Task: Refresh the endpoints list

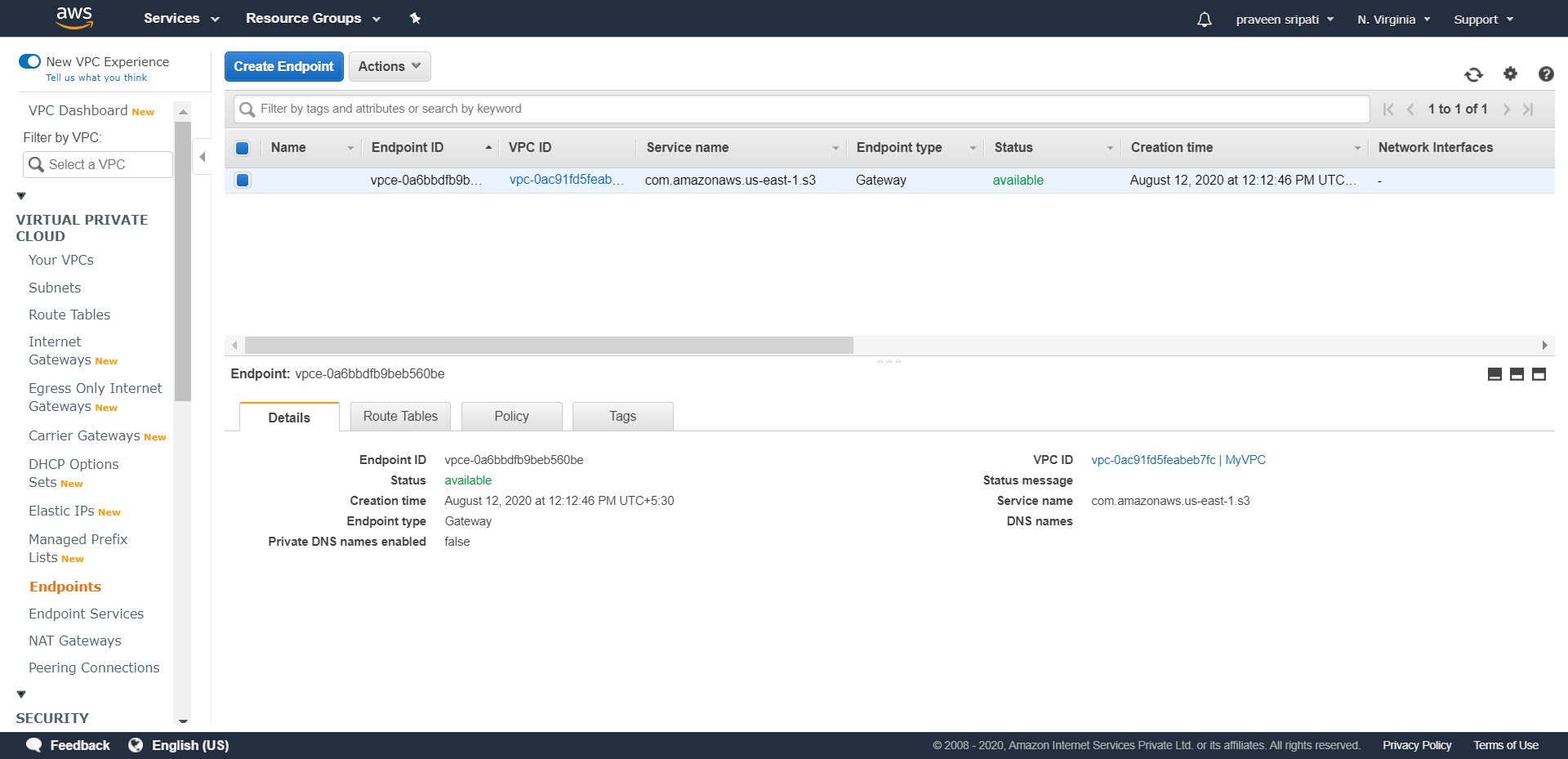Action: coord(1473,74)
